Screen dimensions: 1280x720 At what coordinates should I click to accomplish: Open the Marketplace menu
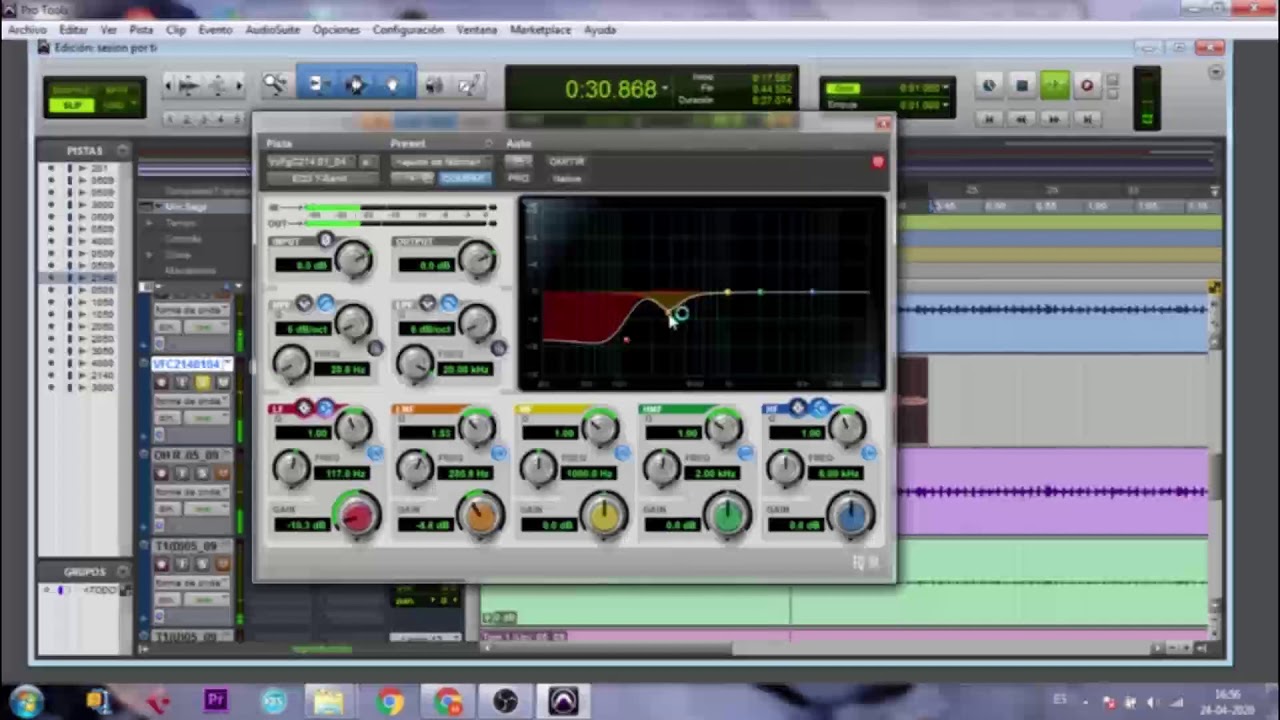point(540,30)
